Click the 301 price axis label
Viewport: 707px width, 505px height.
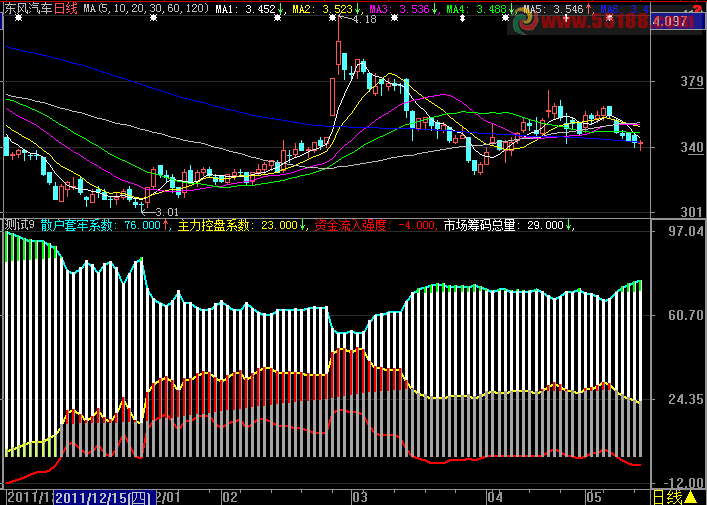pos(692,212)
